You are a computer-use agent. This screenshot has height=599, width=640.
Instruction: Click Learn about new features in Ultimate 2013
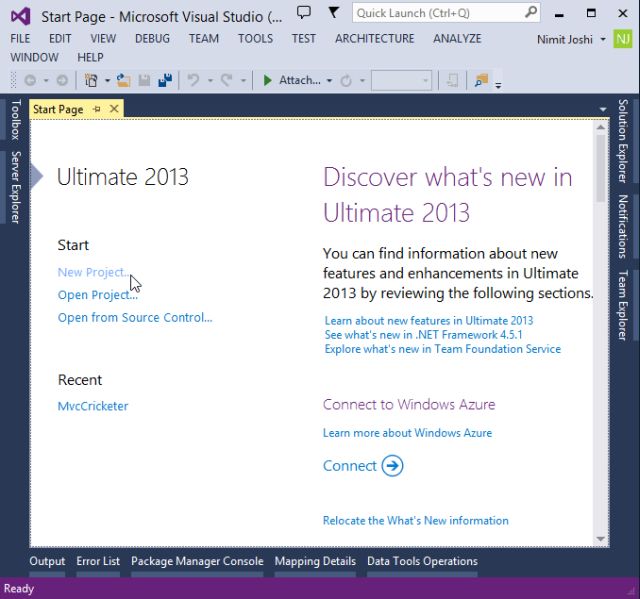pyautogui.click(x=429, y=321)
